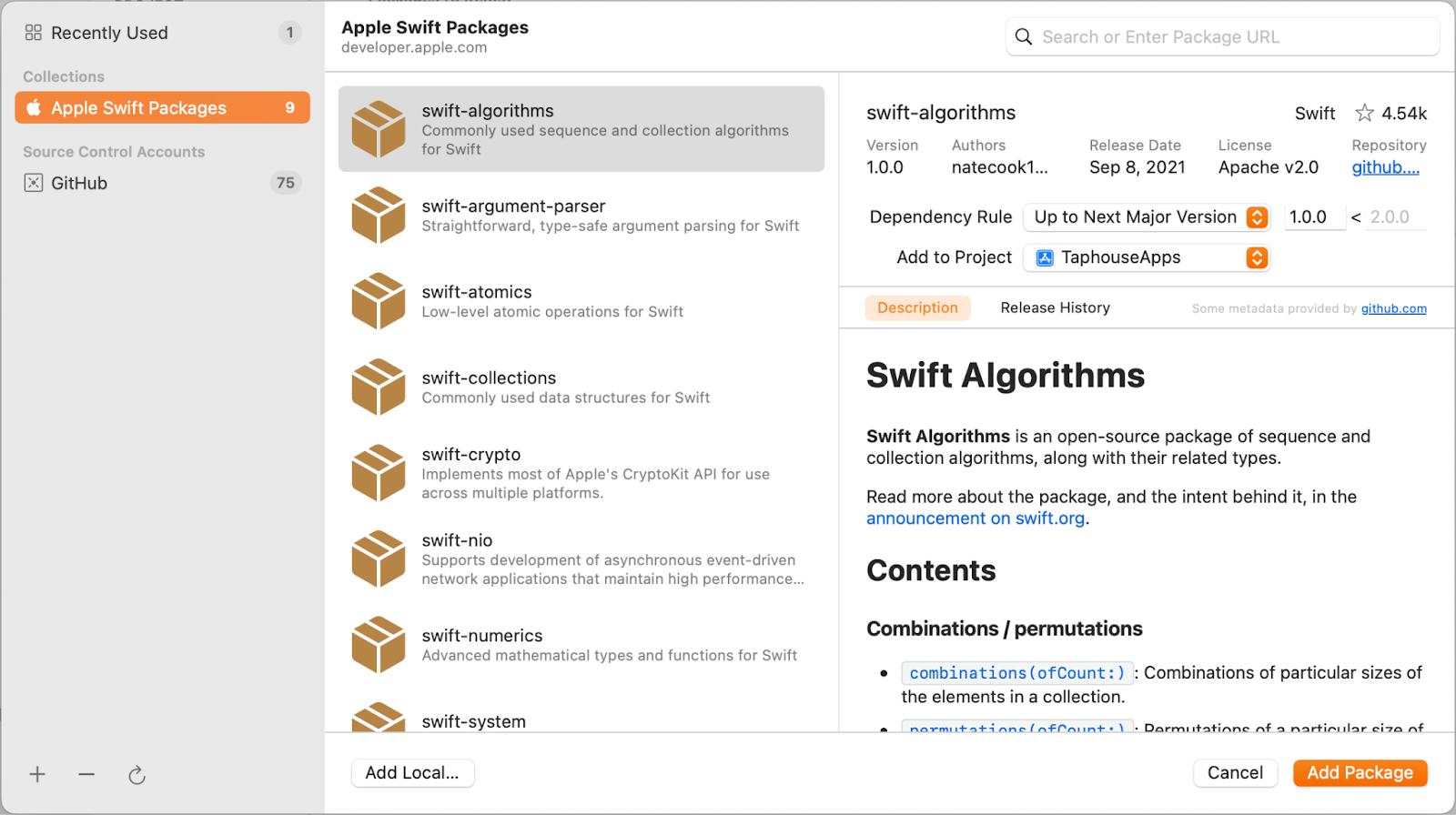Screen dimensions: 1456x815
Task: Click the release date Sep 8, 2021
Action: (x=1137, y=167)
